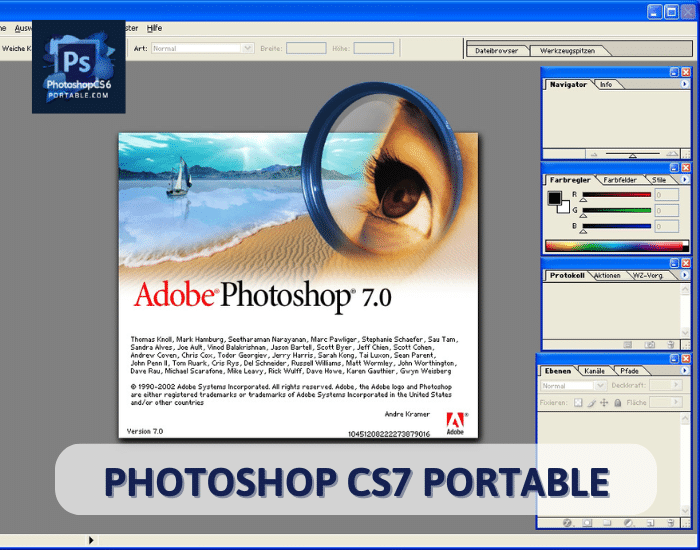Click the R value input field
This screenshot has height=550, width=700.
[667, 195]
